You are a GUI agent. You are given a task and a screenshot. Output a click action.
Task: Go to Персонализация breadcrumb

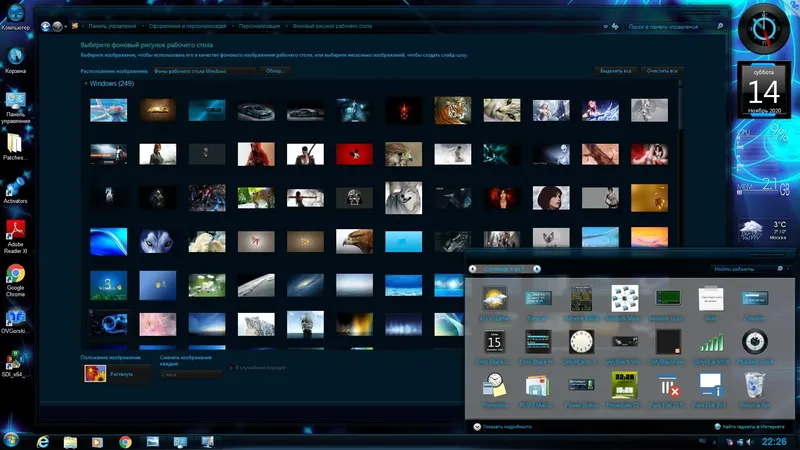pyautogui.click(x=259, y=26)
